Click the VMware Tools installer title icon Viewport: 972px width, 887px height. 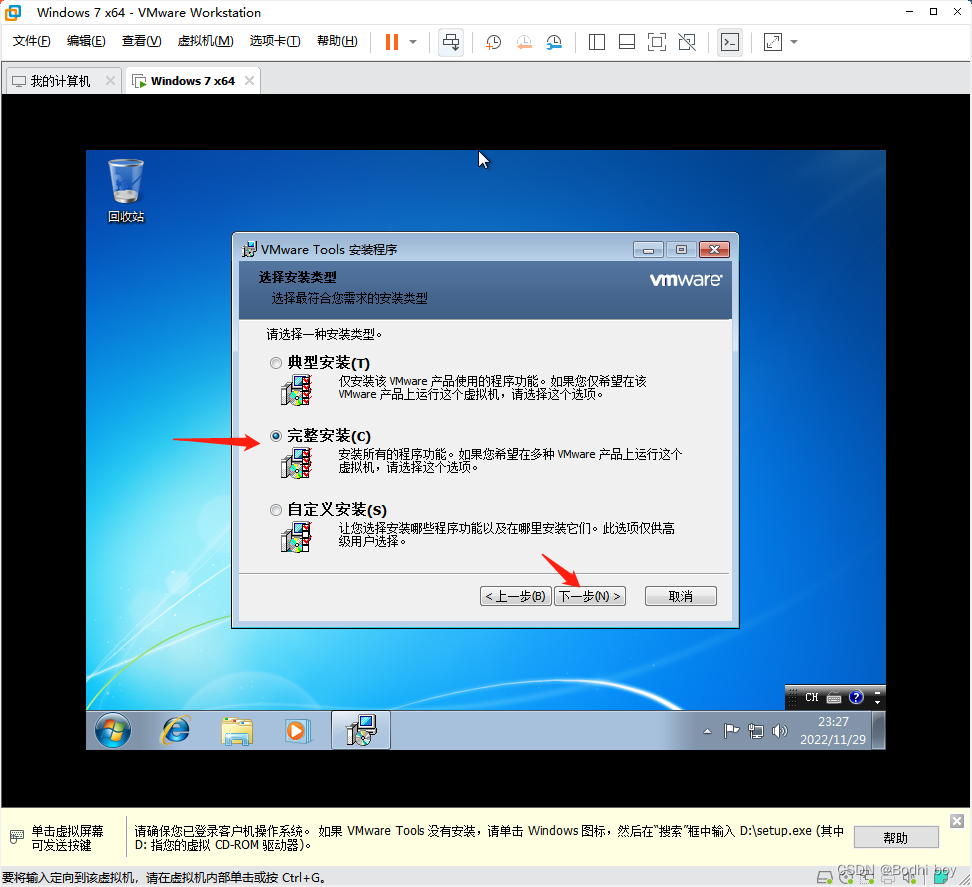[x=249, y=249]
